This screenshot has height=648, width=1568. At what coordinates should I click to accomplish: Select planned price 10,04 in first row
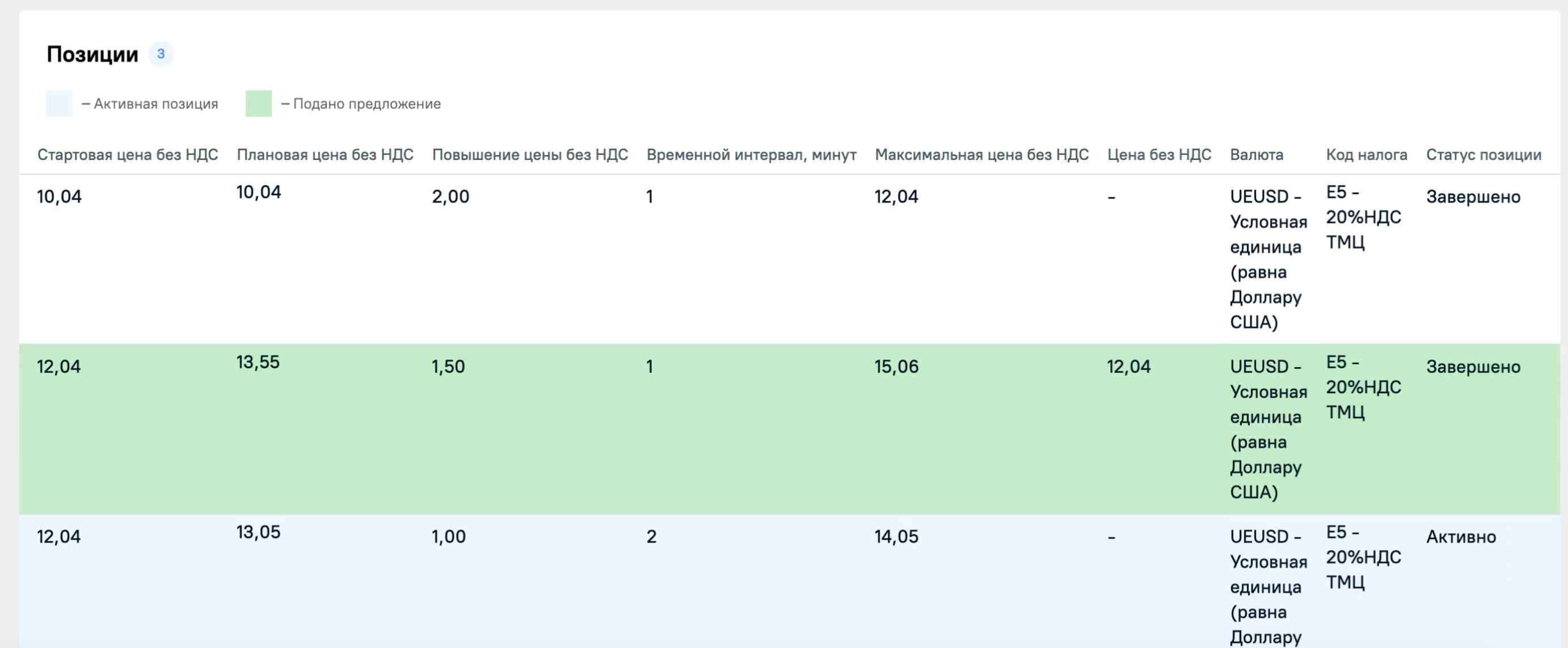click(x=259, y=192)
